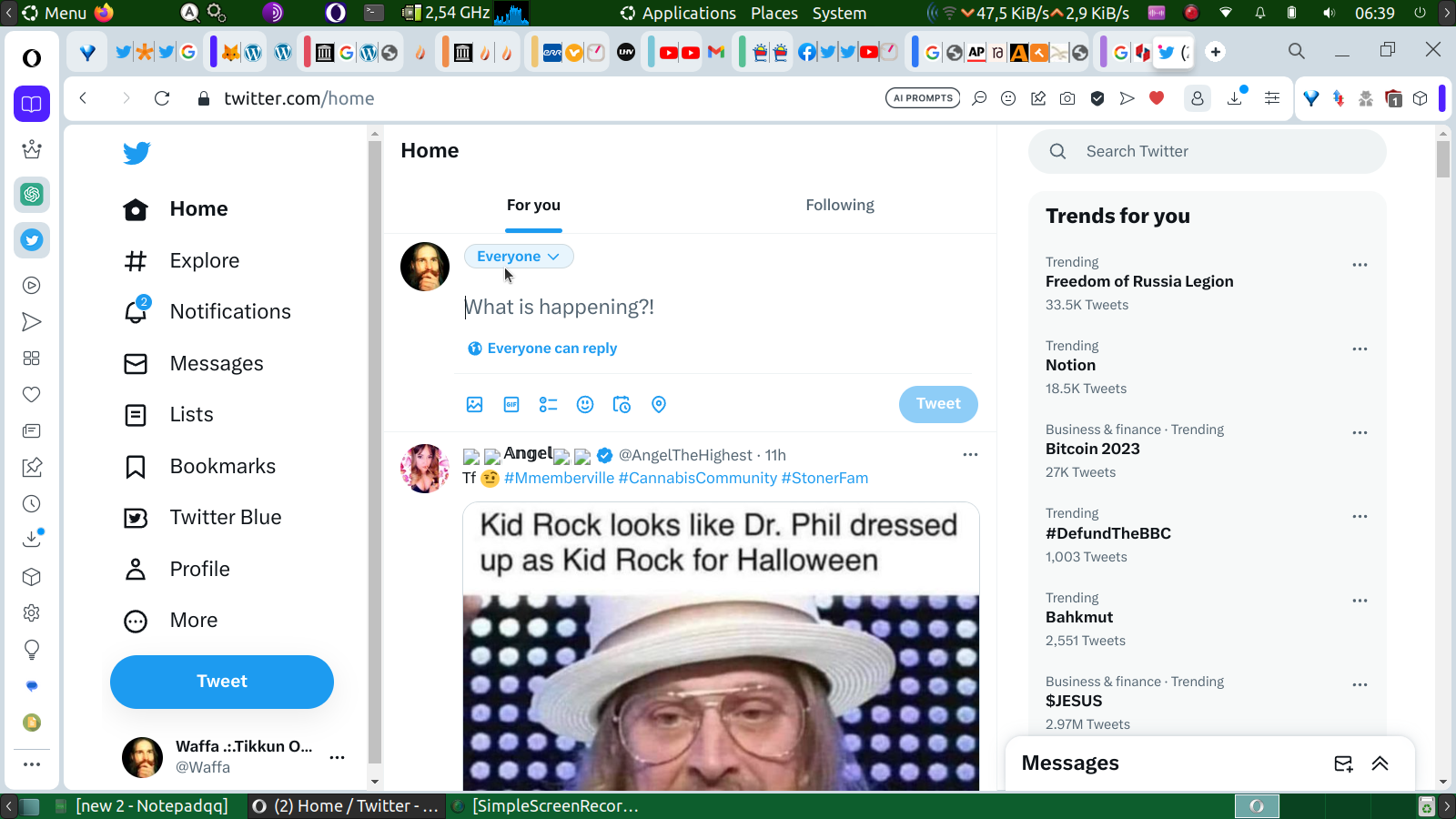
Task: Open the emoji picker in composer
Action: click(x=585, y=405)
